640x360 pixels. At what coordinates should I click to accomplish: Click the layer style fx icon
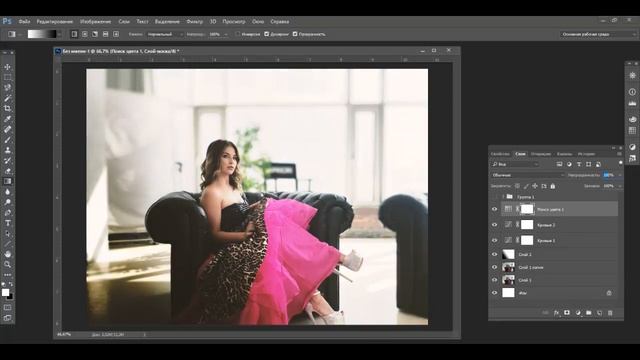(x=556, y=313)
